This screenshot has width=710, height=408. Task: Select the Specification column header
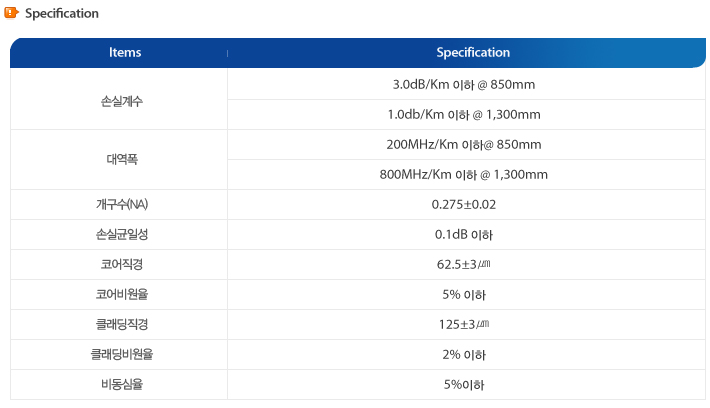[x=473, y=53]
